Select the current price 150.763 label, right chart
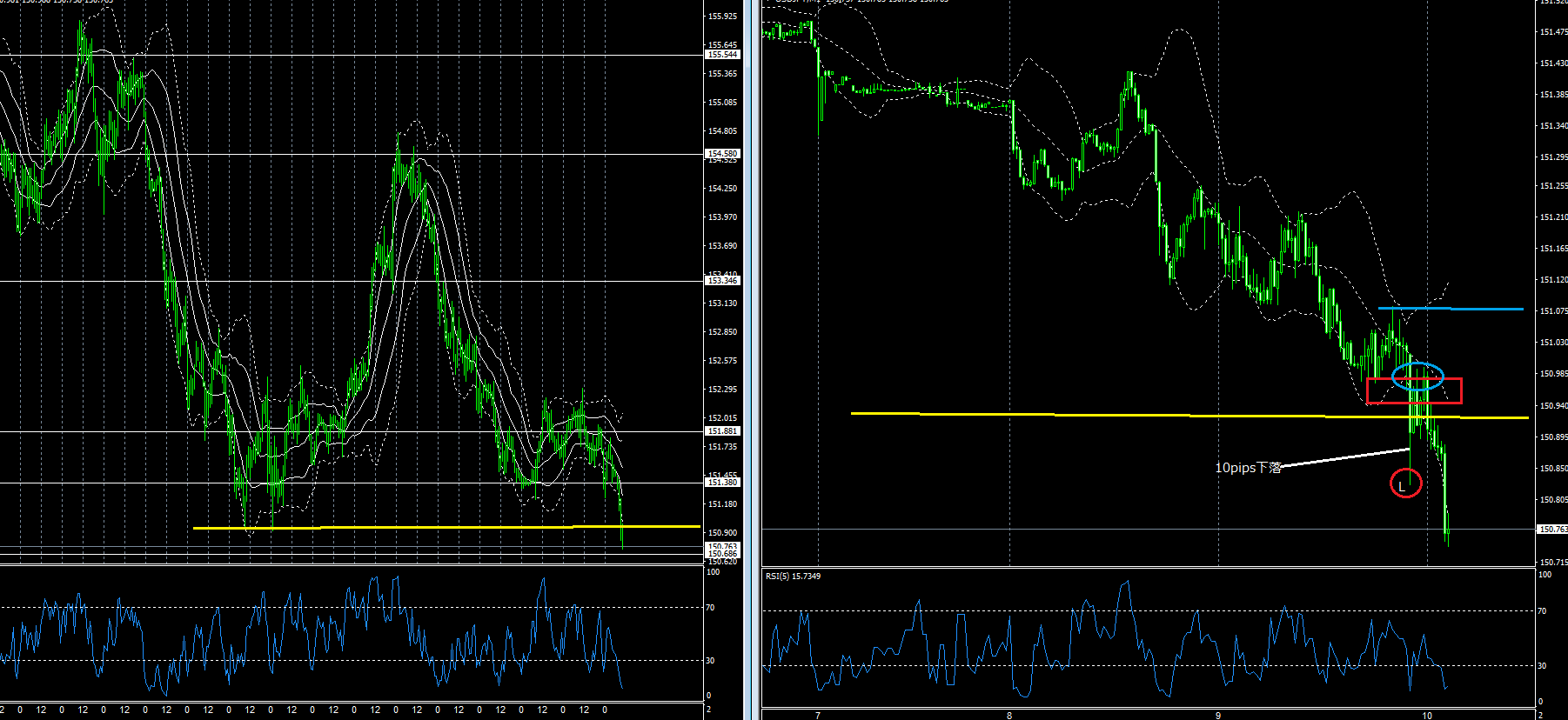1568x720 pixels. pyautogui.click(x=1553, y=529)
